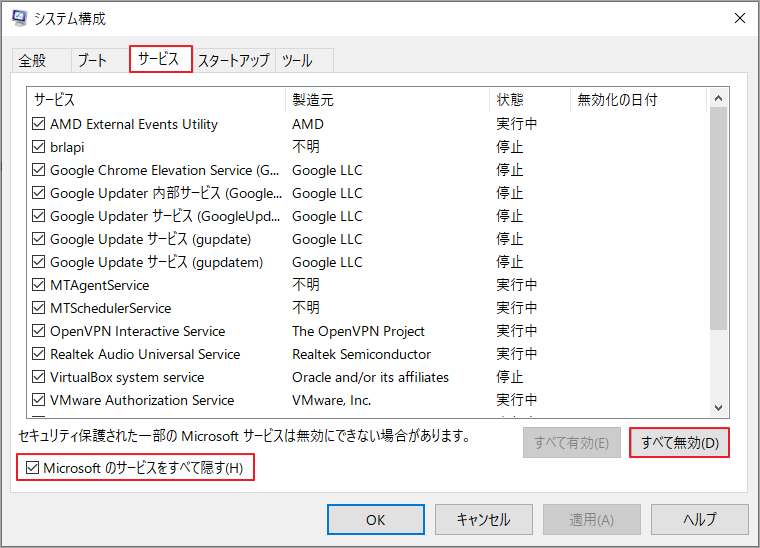Uncheck VirtualBox system service checkbox
The width and height of the screenshot is (760, 548).
(x=39, y=377)
